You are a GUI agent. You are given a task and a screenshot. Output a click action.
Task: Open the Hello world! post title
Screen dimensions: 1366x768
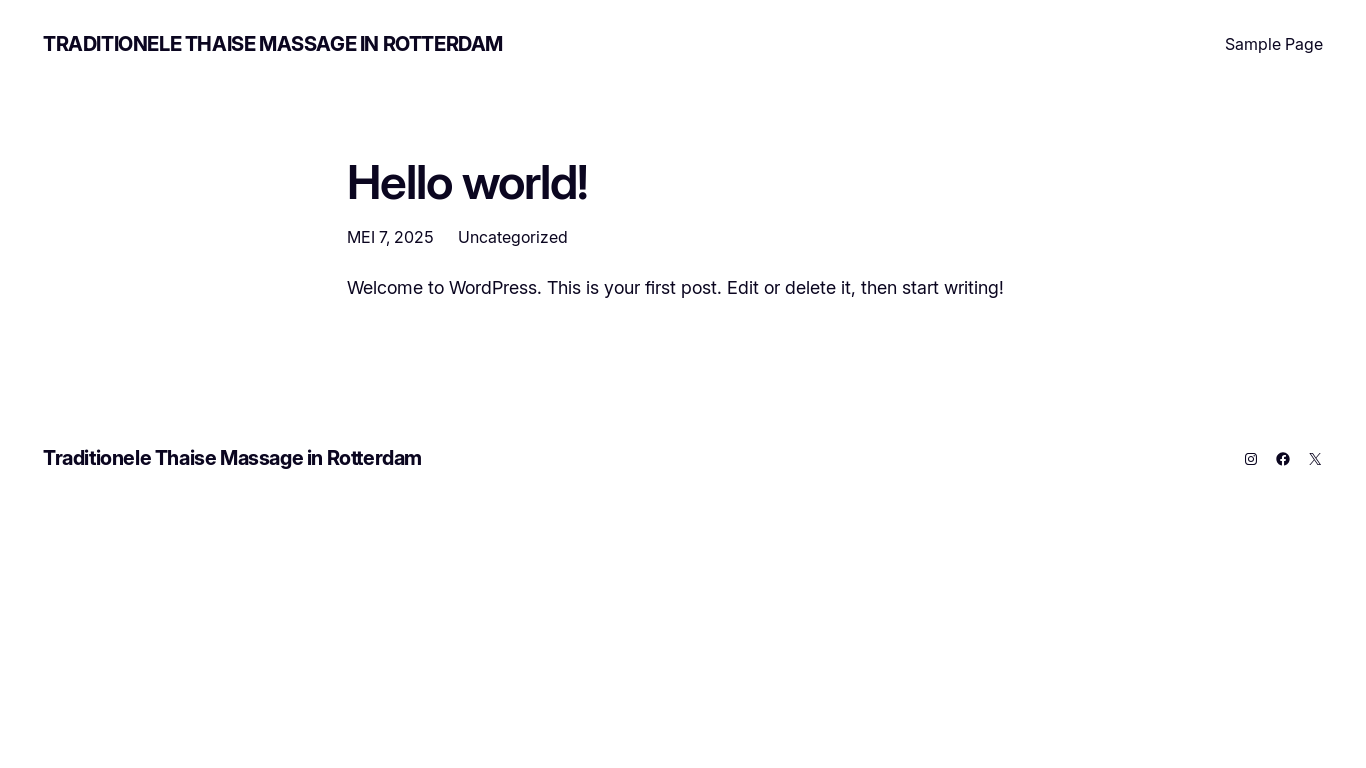pos(467,183)
